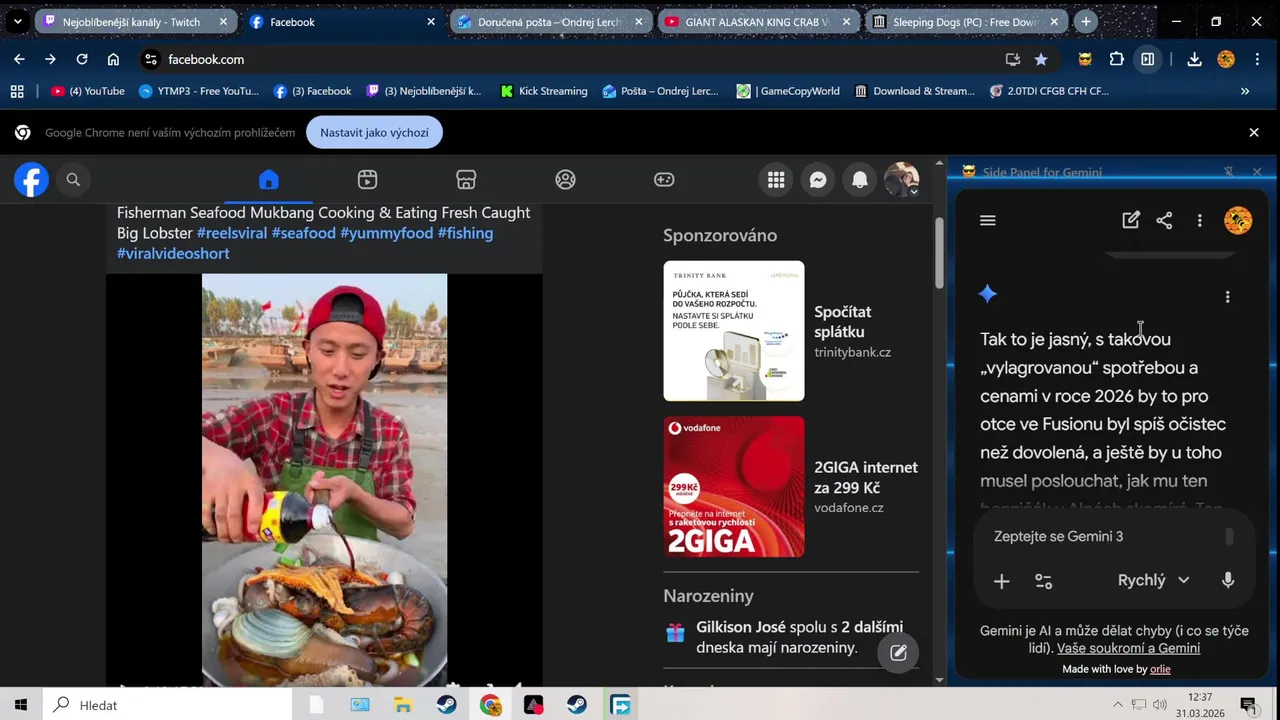This screenshot has width=1280, height=720.
Task: Open the Extensions puzzle icon
Action: coord(1117,59)
